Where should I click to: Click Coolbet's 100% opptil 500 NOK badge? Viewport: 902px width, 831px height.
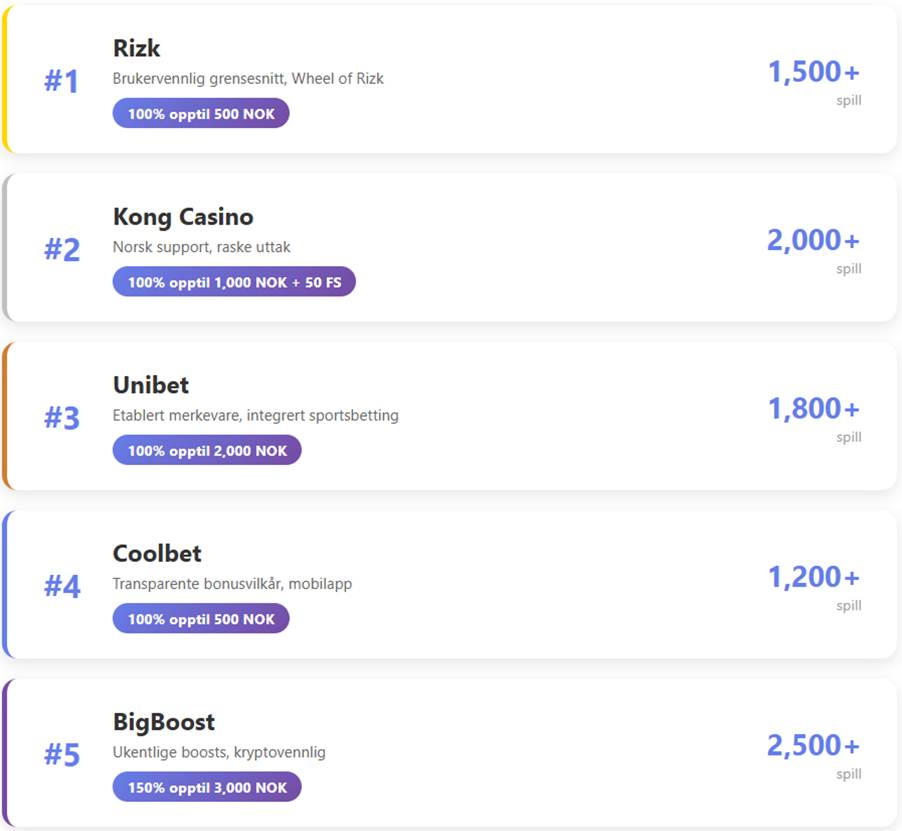(201, 619)
